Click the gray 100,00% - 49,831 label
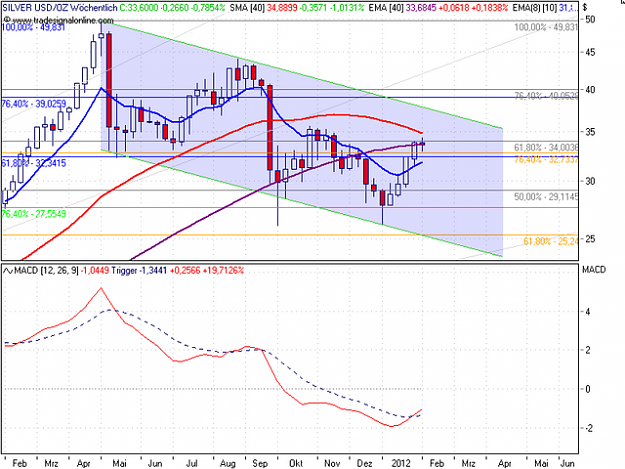 coord(546,27)
